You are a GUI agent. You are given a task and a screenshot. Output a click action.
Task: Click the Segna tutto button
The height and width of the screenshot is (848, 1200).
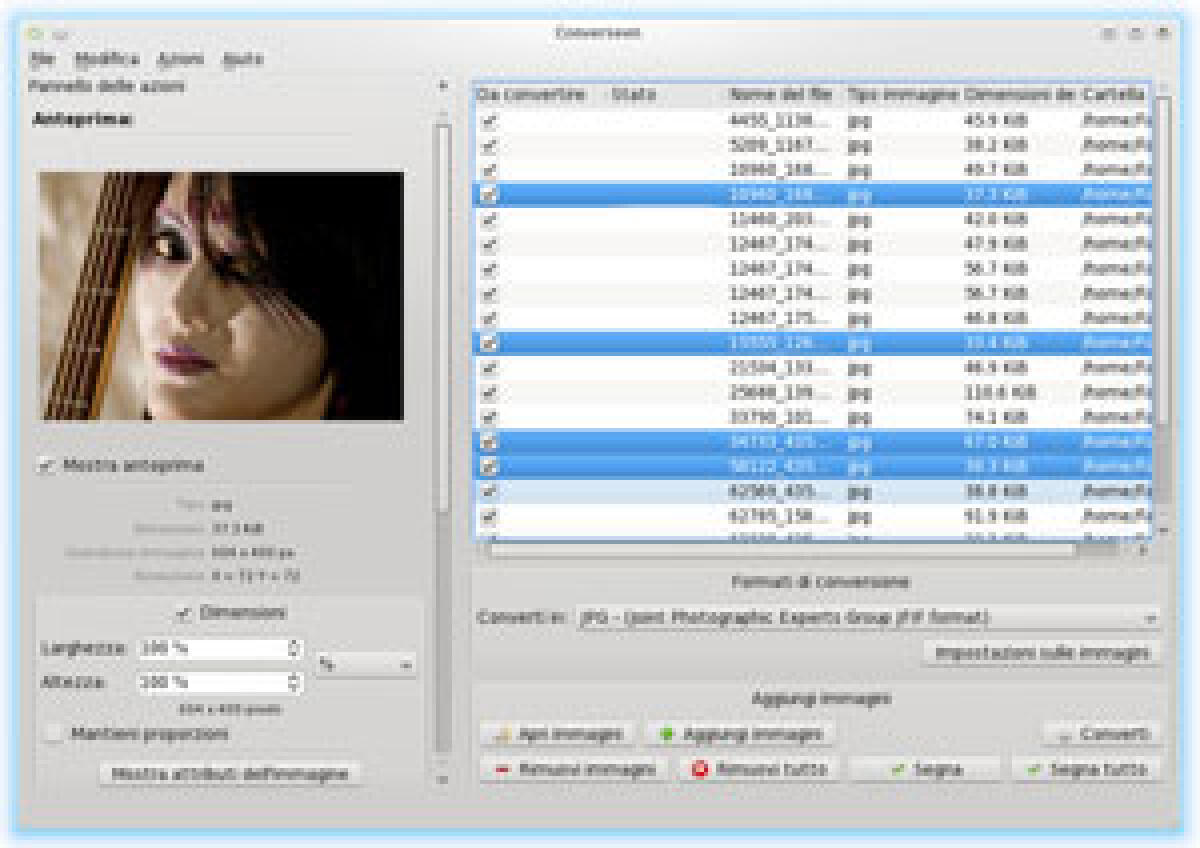1087,769
